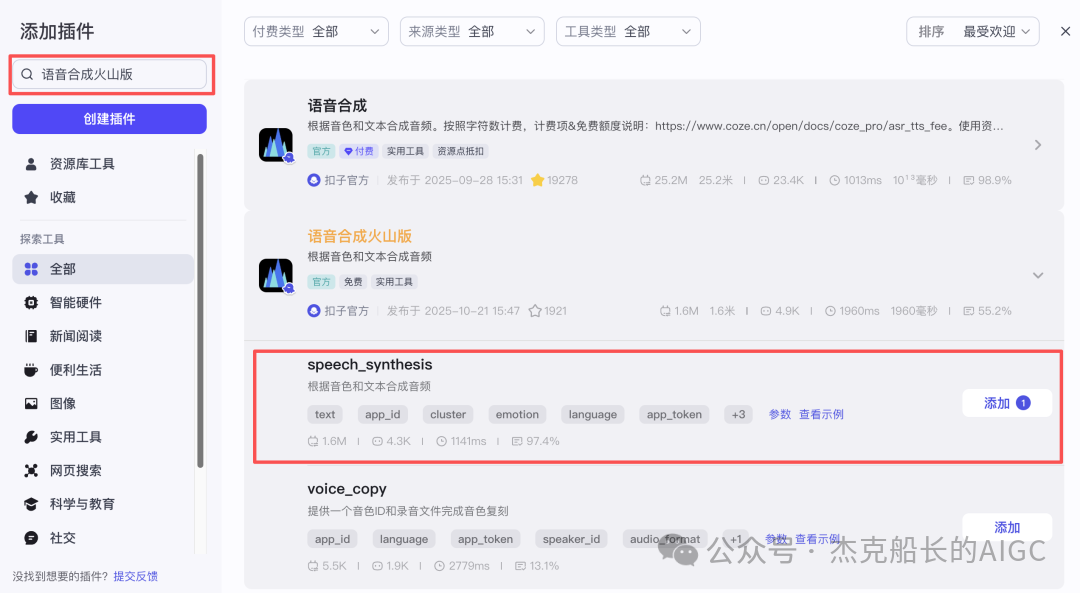Open the 排序 最受欢迎 sort dropdown
Viewport: 1080px width, 593px height.
973,32
